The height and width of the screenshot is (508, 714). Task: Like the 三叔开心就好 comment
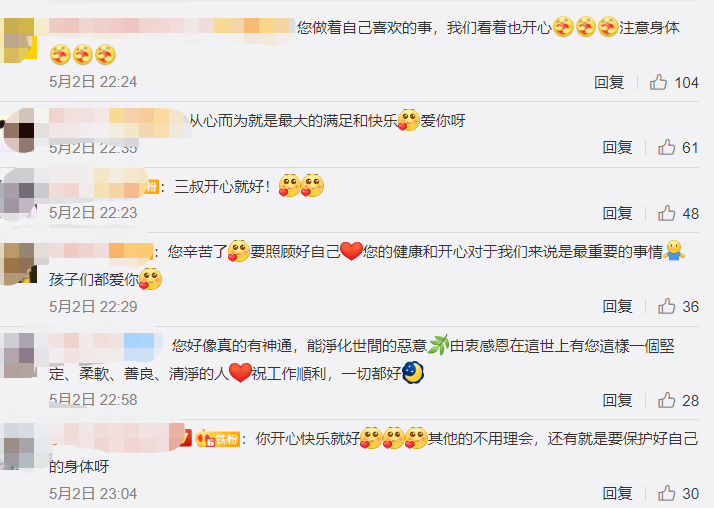(666, 213)
